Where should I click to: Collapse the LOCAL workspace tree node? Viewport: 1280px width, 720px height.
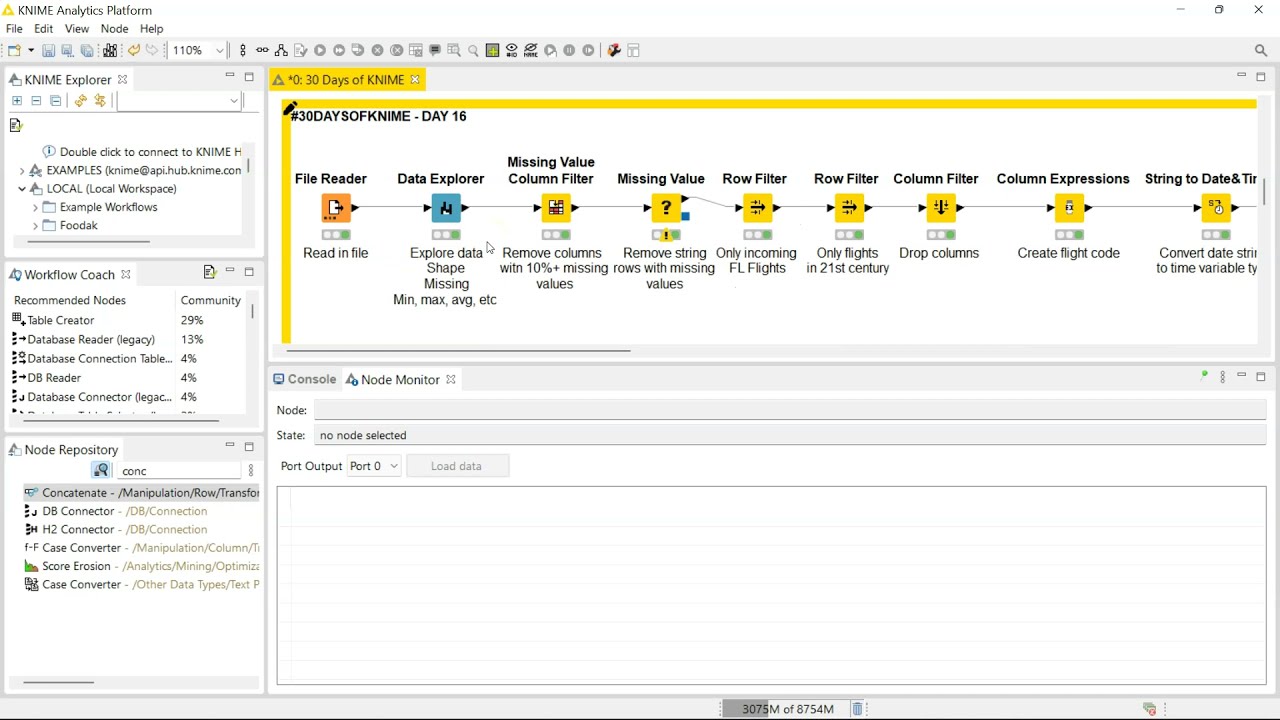(x=22, y=189)
